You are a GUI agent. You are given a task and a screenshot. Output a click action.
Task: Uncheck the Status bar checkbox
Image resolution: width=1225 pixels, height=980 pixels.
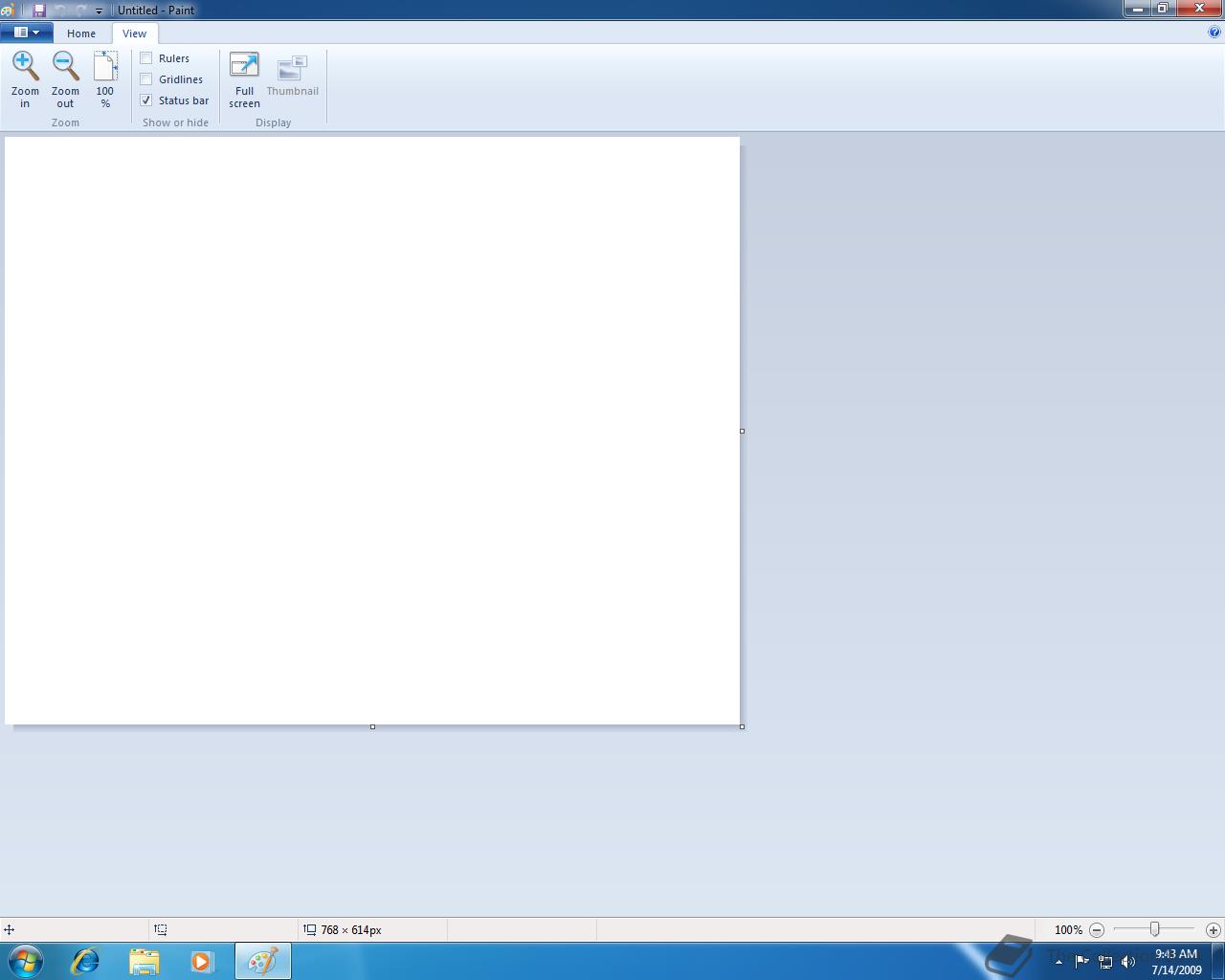pos(146,100)
